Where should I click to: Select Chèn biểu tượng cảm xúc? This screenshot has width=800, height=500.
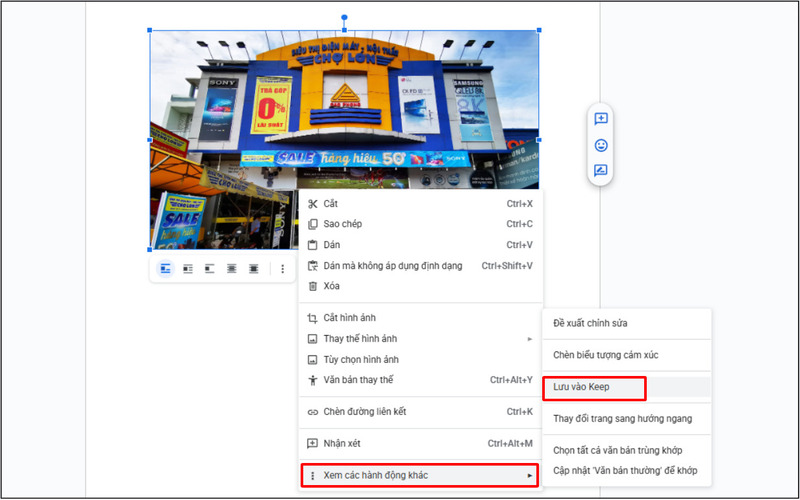[627, 355]
